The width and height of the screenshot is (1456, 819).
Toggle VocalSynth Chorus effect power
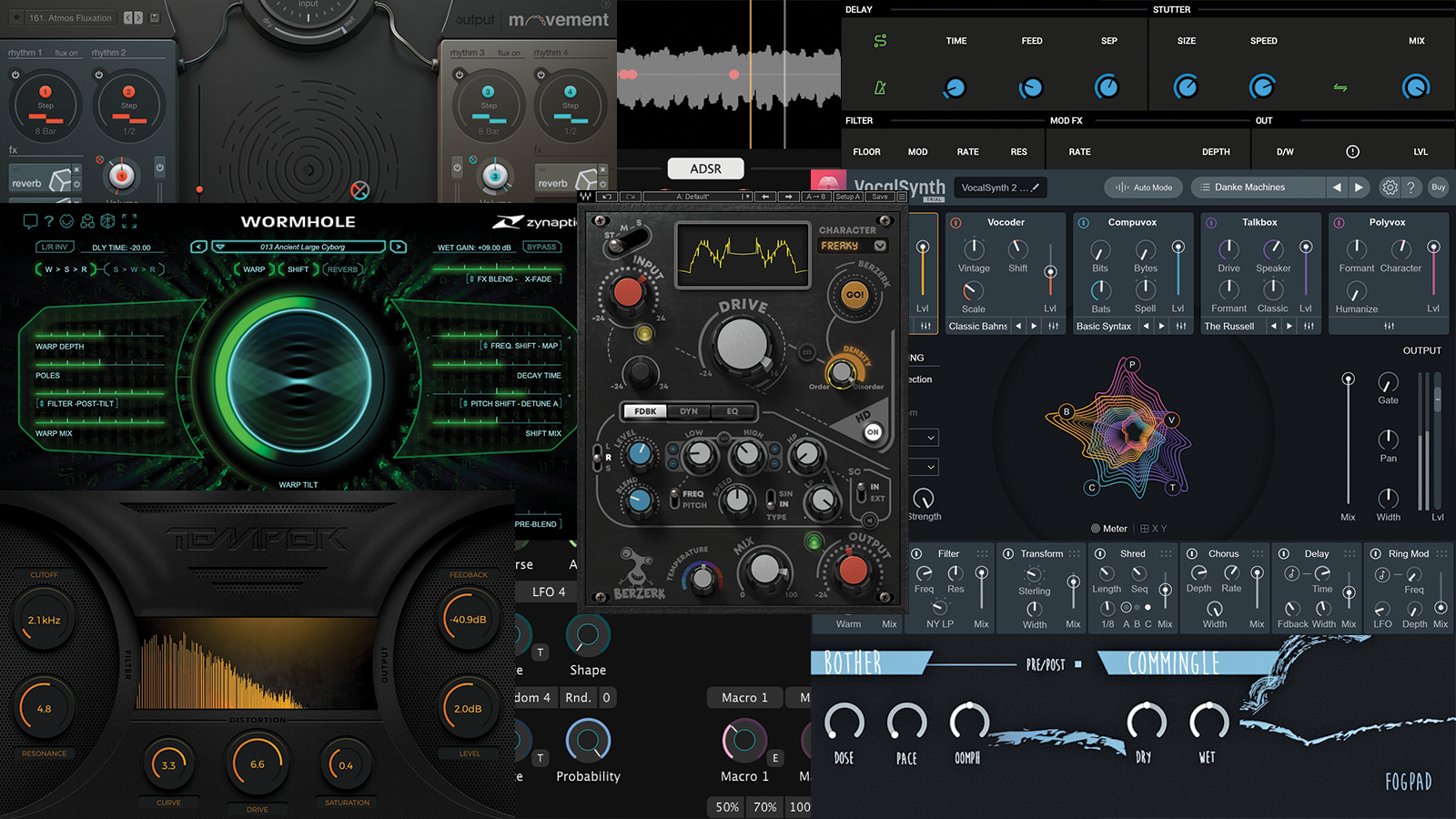tap(1191, 553)
